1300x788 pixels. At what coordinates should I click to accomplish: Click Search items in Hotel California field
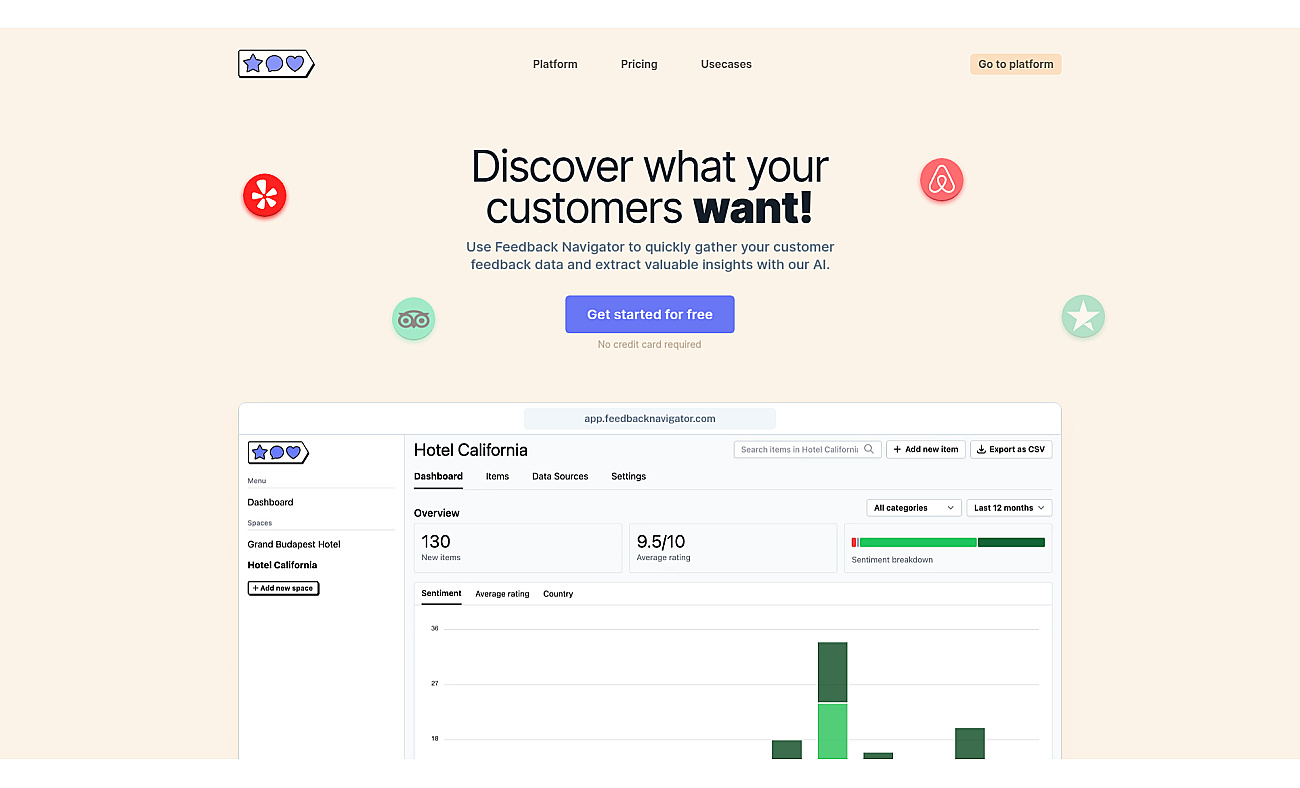pyautogui.click(x=808, y=449)
